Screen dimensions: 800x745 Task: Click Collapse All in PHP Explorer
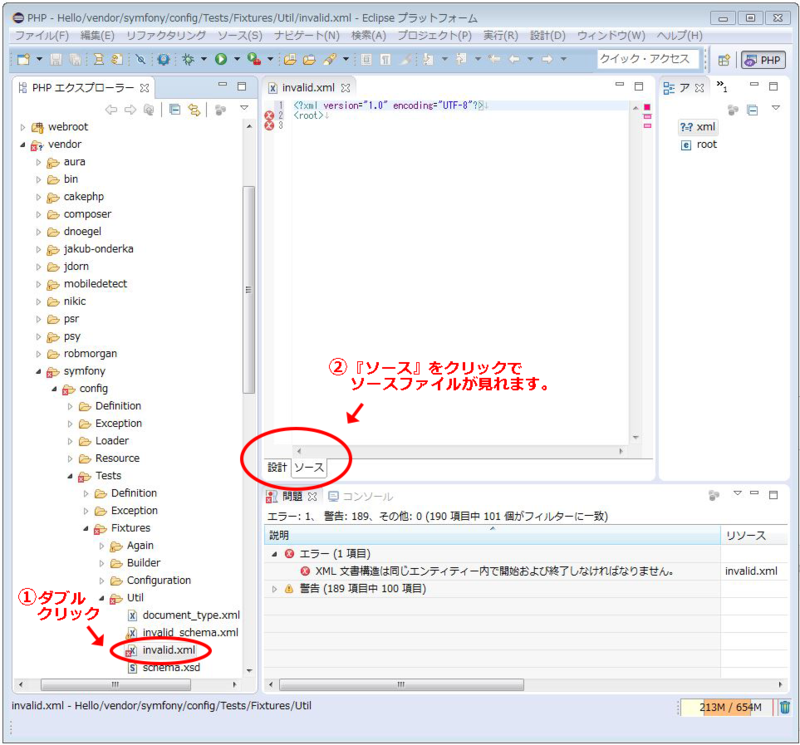pos(174,109)
